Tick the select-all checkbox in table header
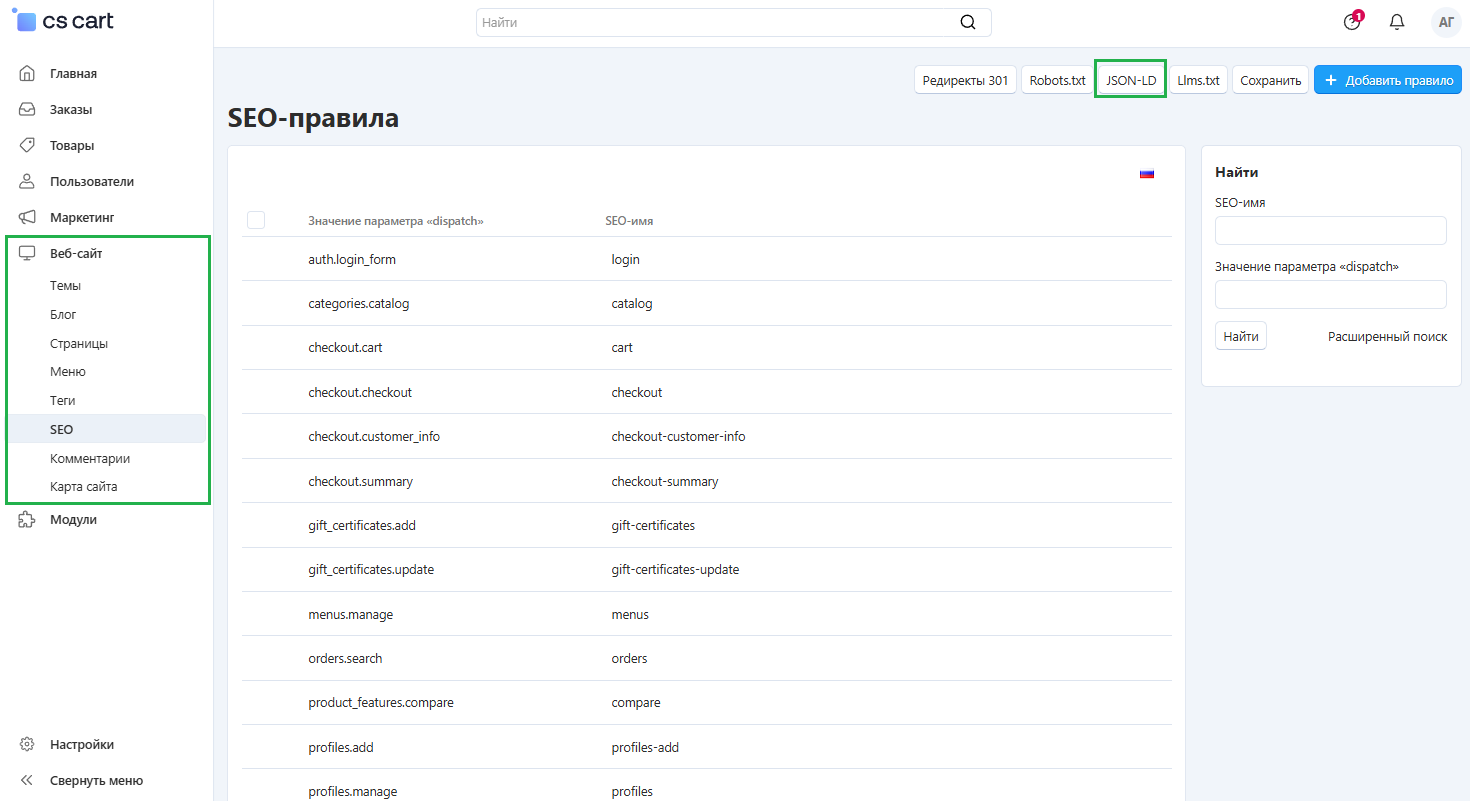 click(256, 220)
